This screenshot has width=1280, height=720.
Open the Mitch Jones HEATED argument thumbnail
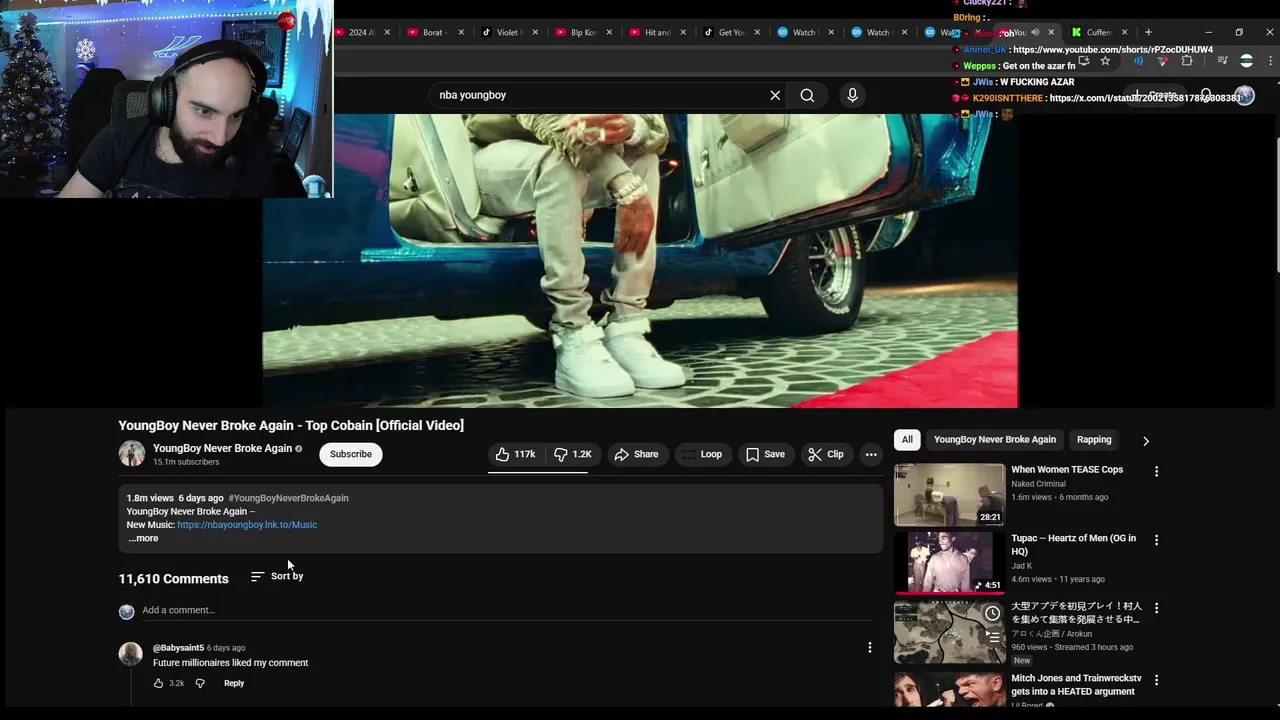click(949, 690)
